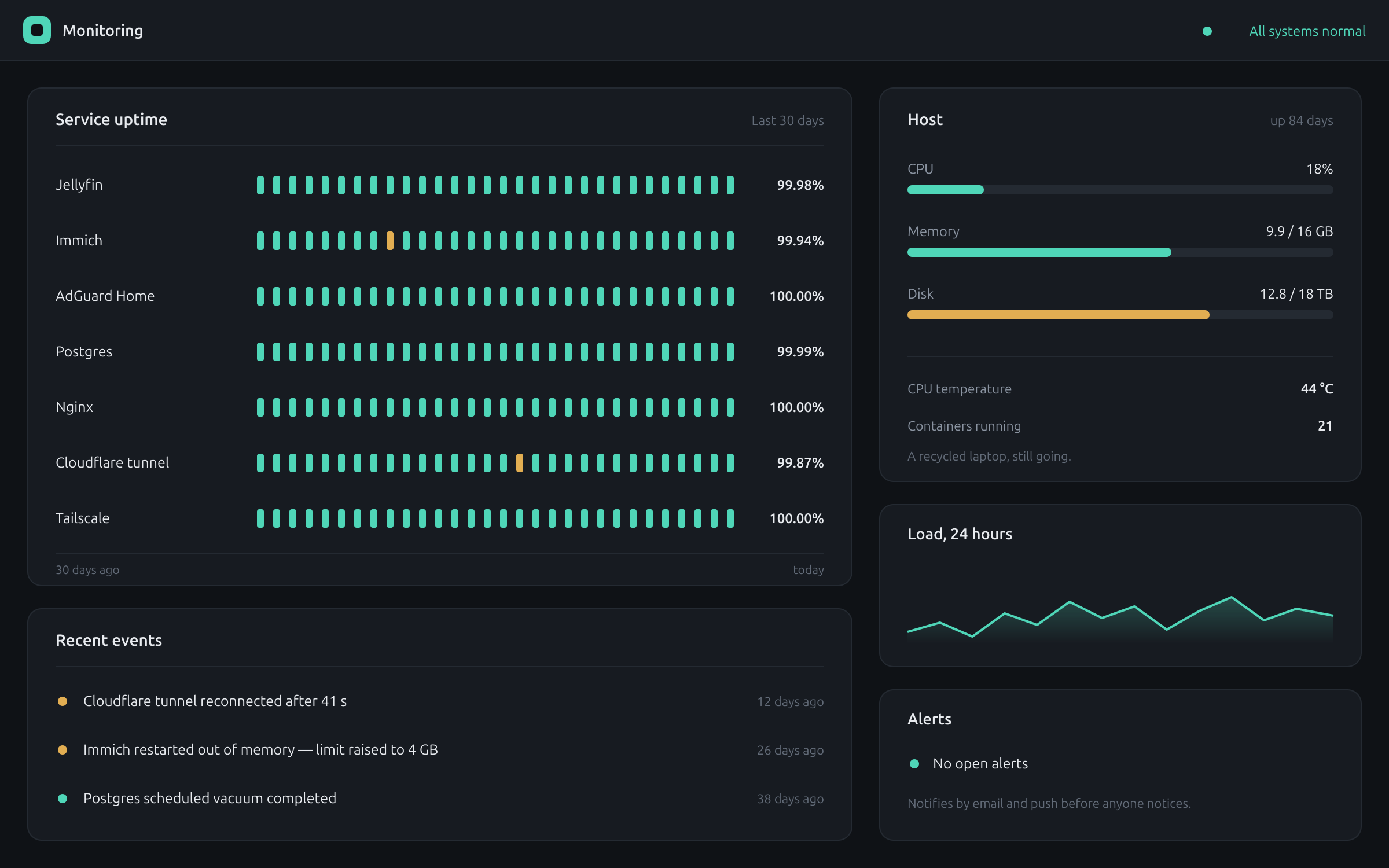Open the Cloudflare tunnel reconnected event
Screen dimensions: 1389x868
[215, 701]
